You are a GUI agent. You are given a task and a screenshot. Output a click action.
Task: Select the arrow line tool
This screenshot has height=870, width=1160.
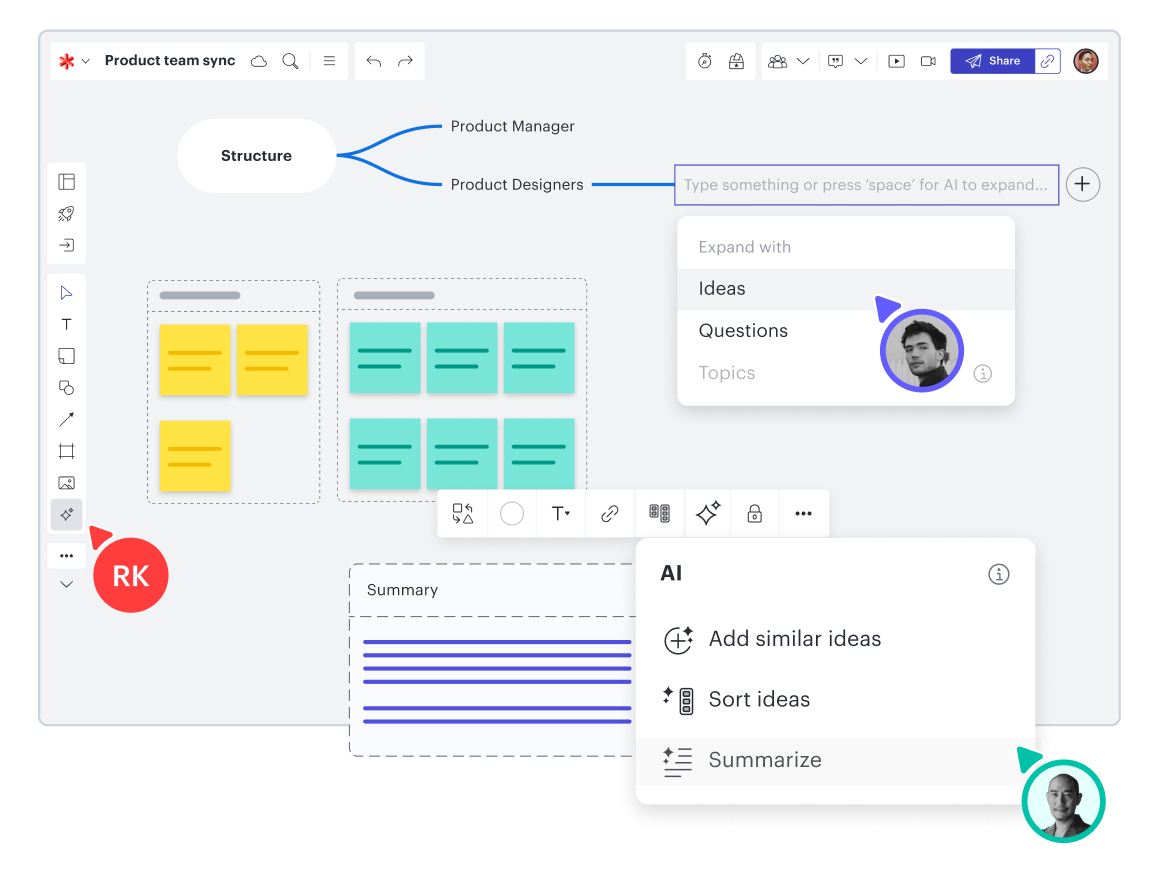coord(66,419)
